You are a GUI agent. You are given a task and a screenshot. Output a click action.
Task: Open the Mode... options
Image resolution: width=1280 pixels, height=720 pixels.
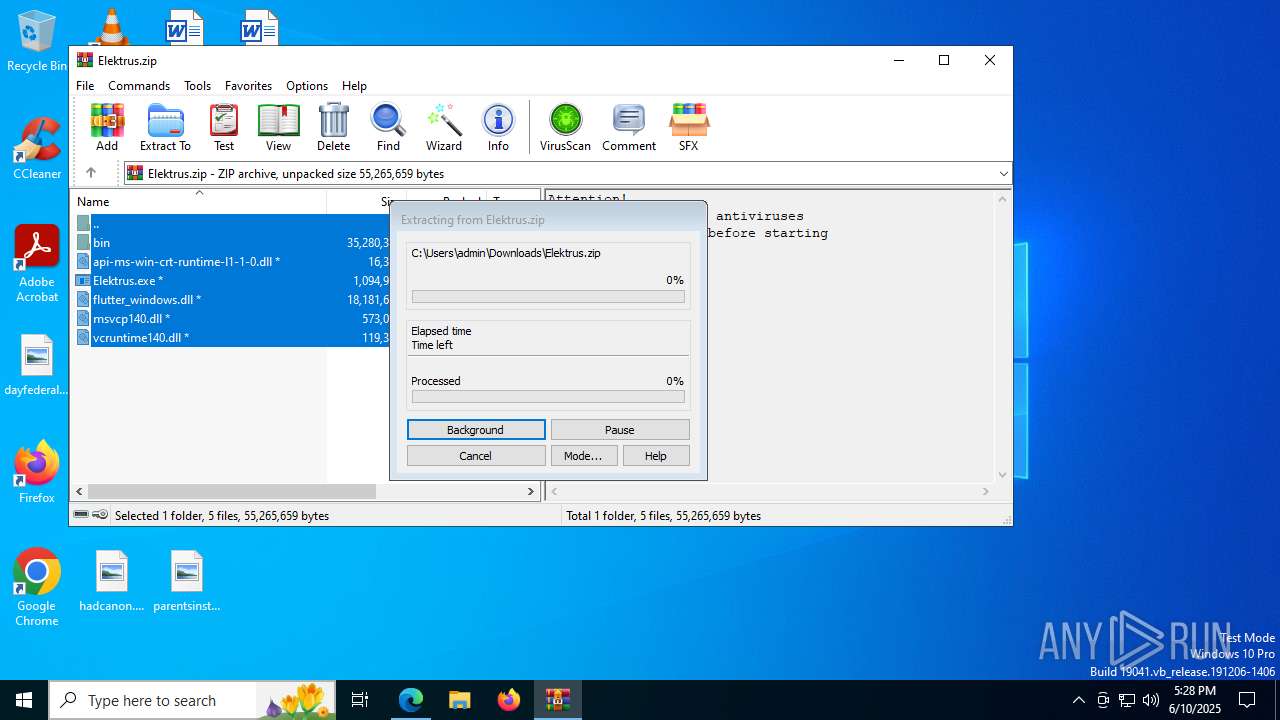tap(584, 456)
